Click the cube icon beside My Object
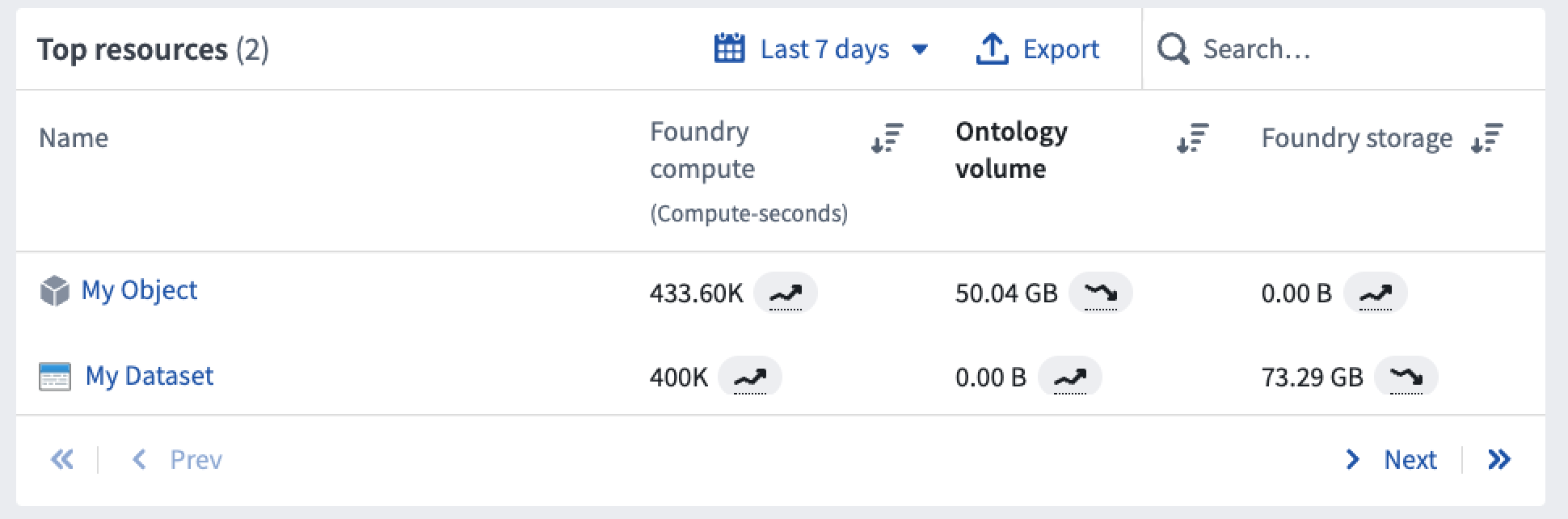The width and height of the screenshot is (1568, 519). [54, 291]
